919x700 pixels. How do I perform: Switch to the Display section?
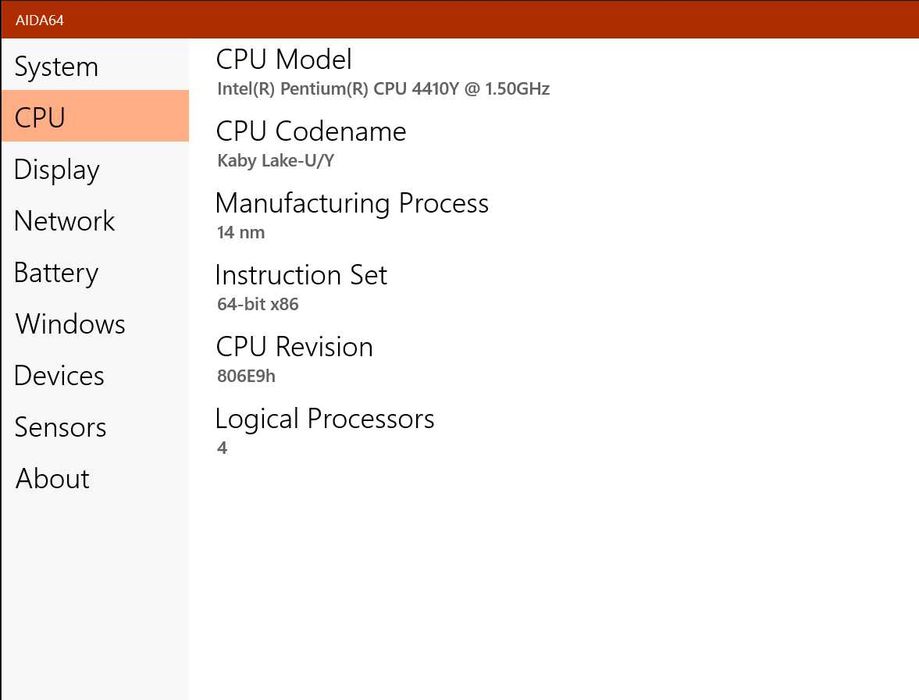[x=95, y=169]
